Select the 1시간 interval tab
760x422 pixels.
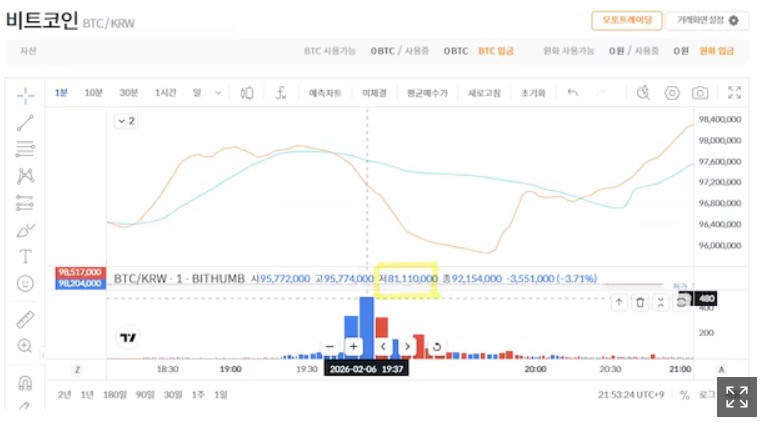point(165,93)
